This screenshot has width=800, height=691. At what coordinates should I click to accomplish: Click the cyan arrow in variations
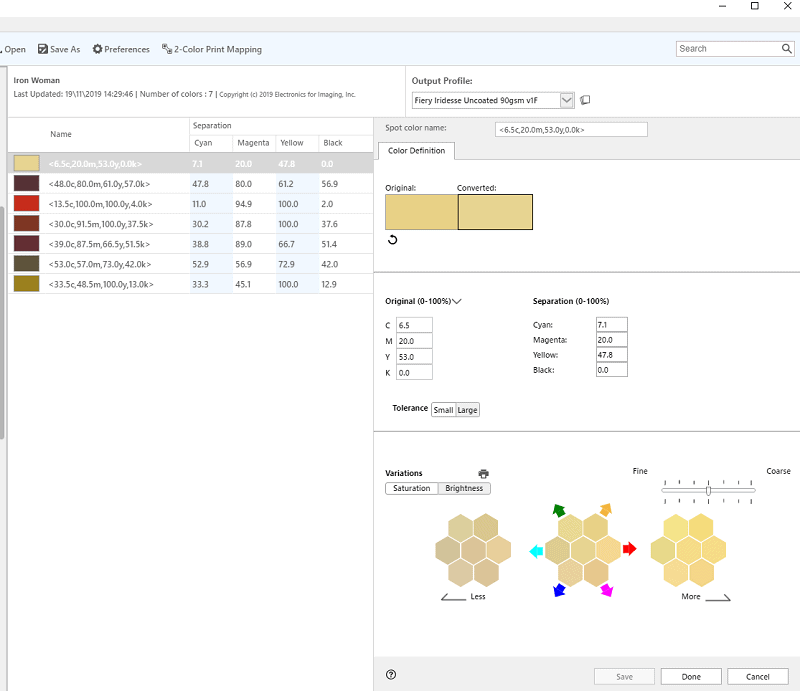point(536,551)
